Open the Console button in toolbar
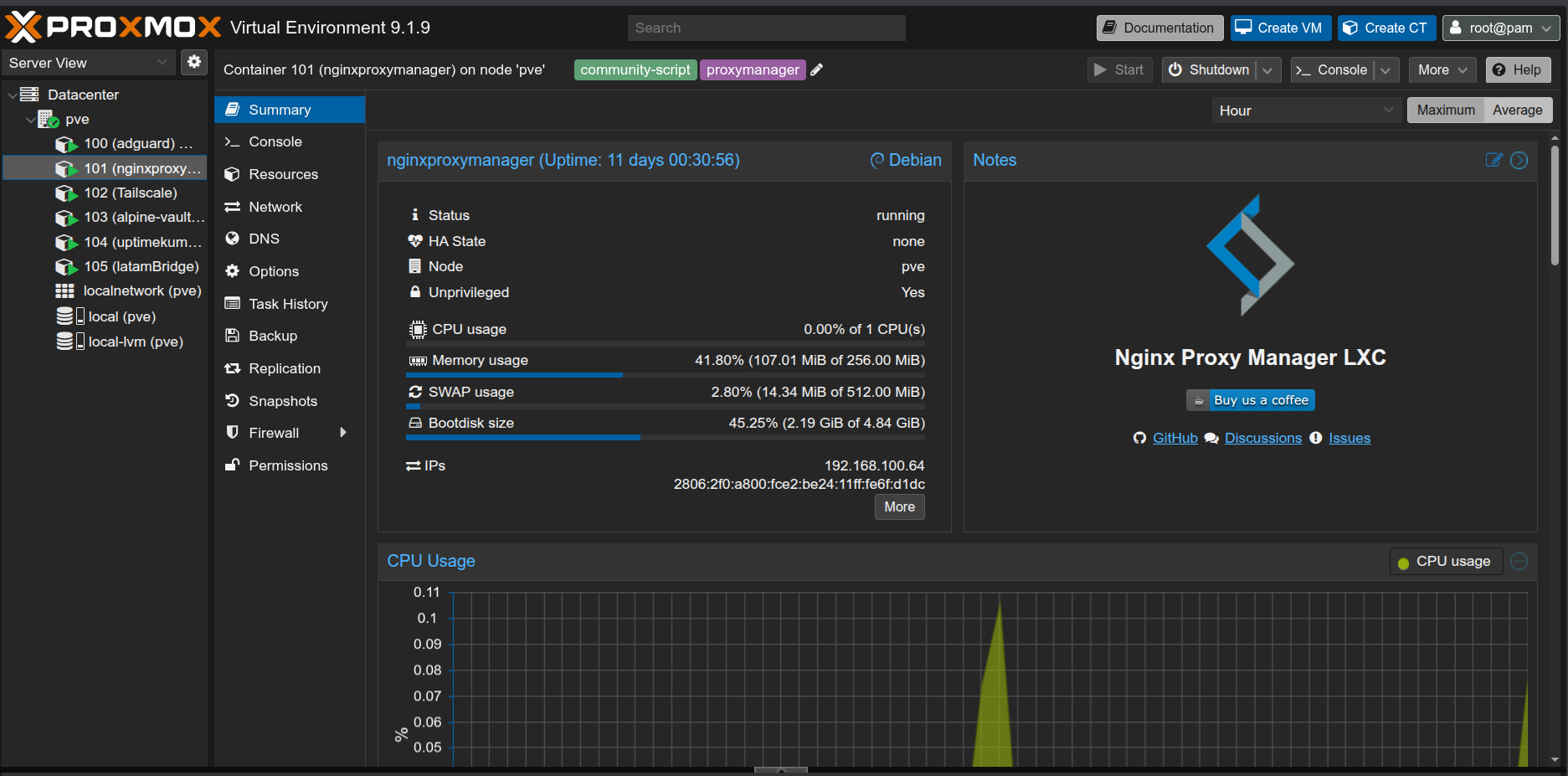This screenshot has width=1568, height=776. click(x=1331, y=70)
